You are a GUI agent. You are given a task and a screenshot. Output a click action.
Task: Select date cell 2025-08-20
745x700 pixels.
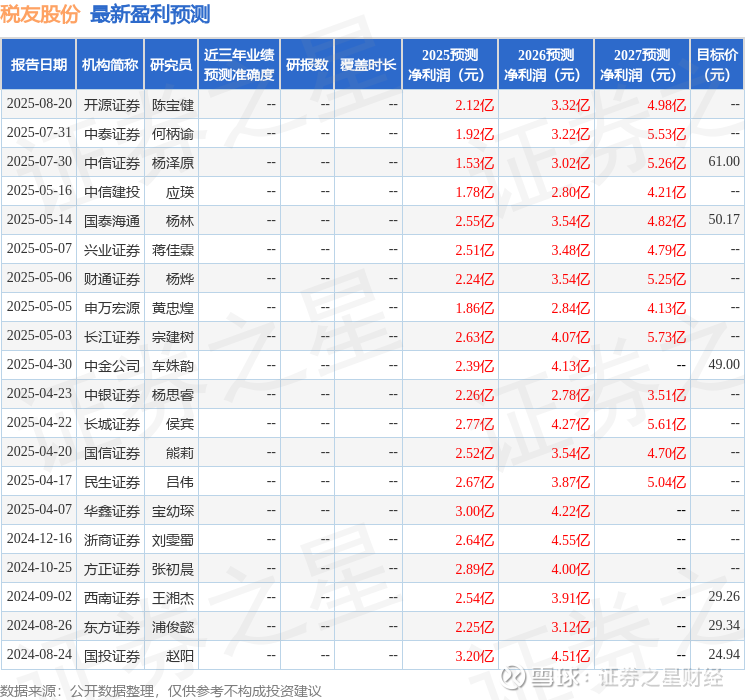[x=39, y=104]
